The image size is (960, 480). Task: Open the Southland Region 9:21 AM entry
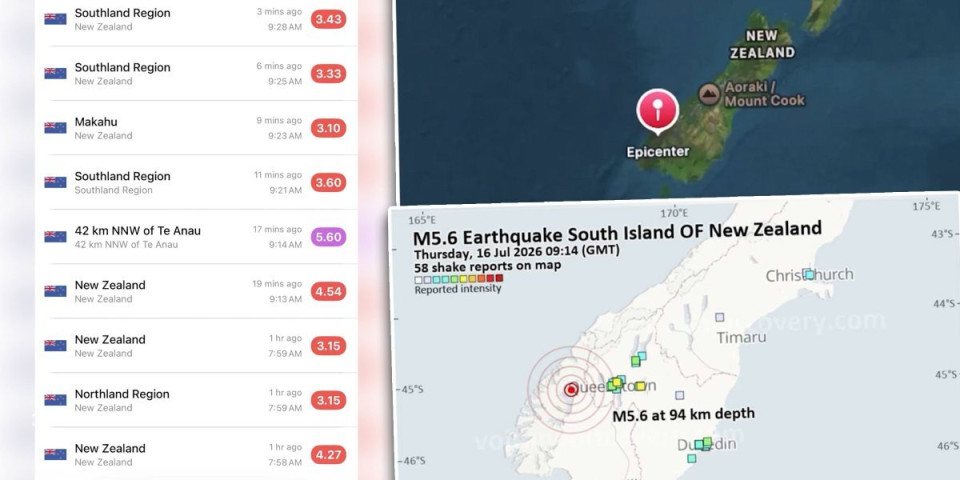197,182
